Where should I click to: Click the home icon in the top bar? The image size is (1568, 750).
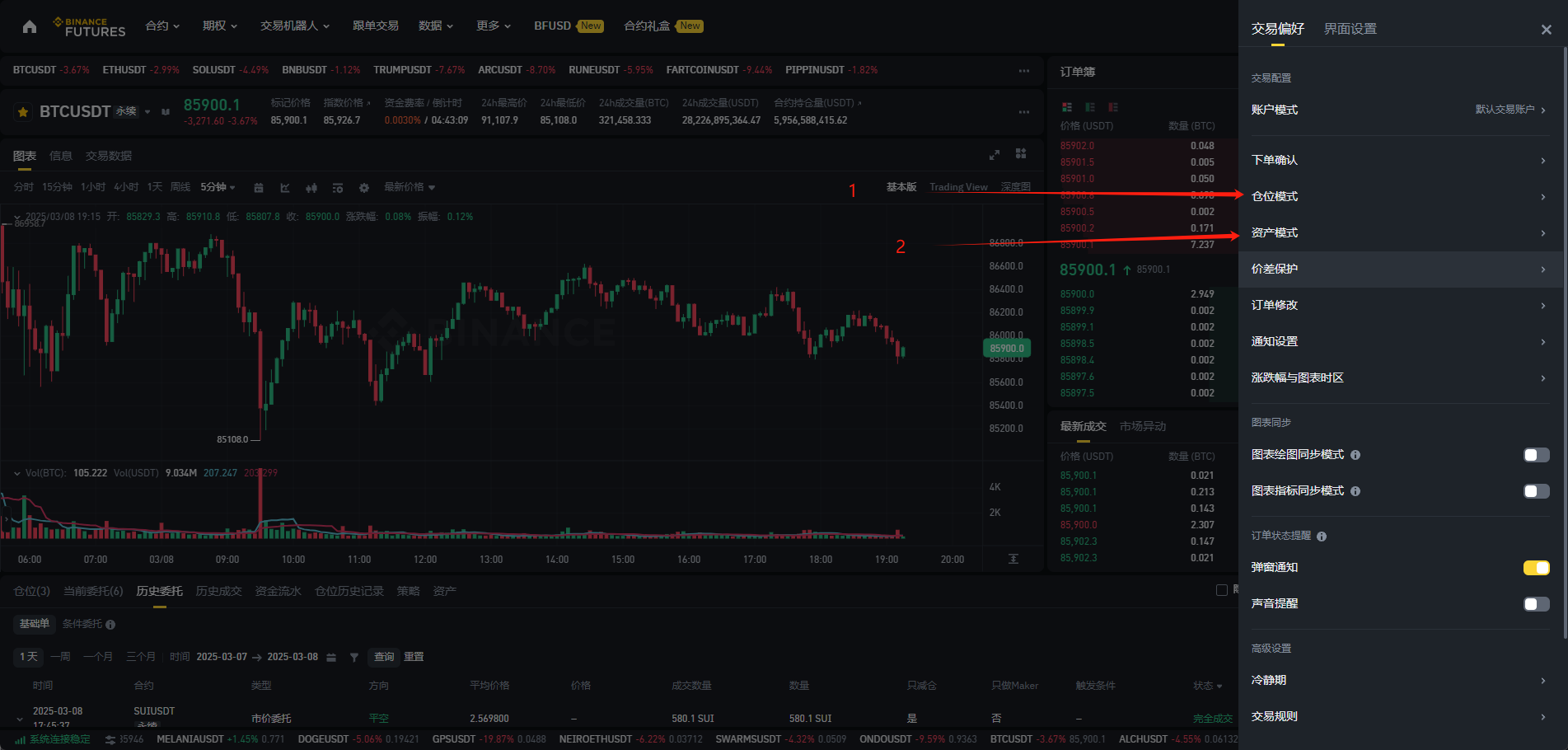(30, 26)
